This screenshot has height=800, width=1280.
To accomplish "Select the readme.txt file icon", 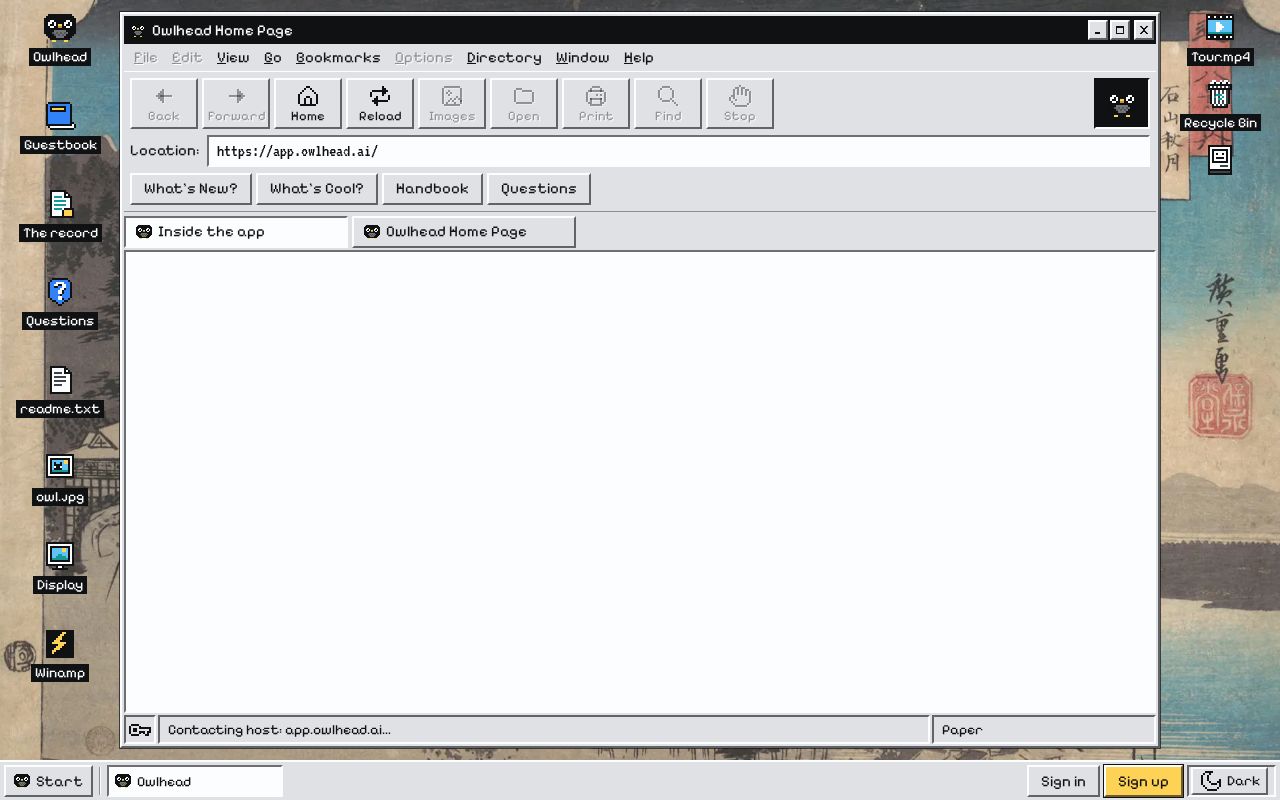I will tap(60, 379).
